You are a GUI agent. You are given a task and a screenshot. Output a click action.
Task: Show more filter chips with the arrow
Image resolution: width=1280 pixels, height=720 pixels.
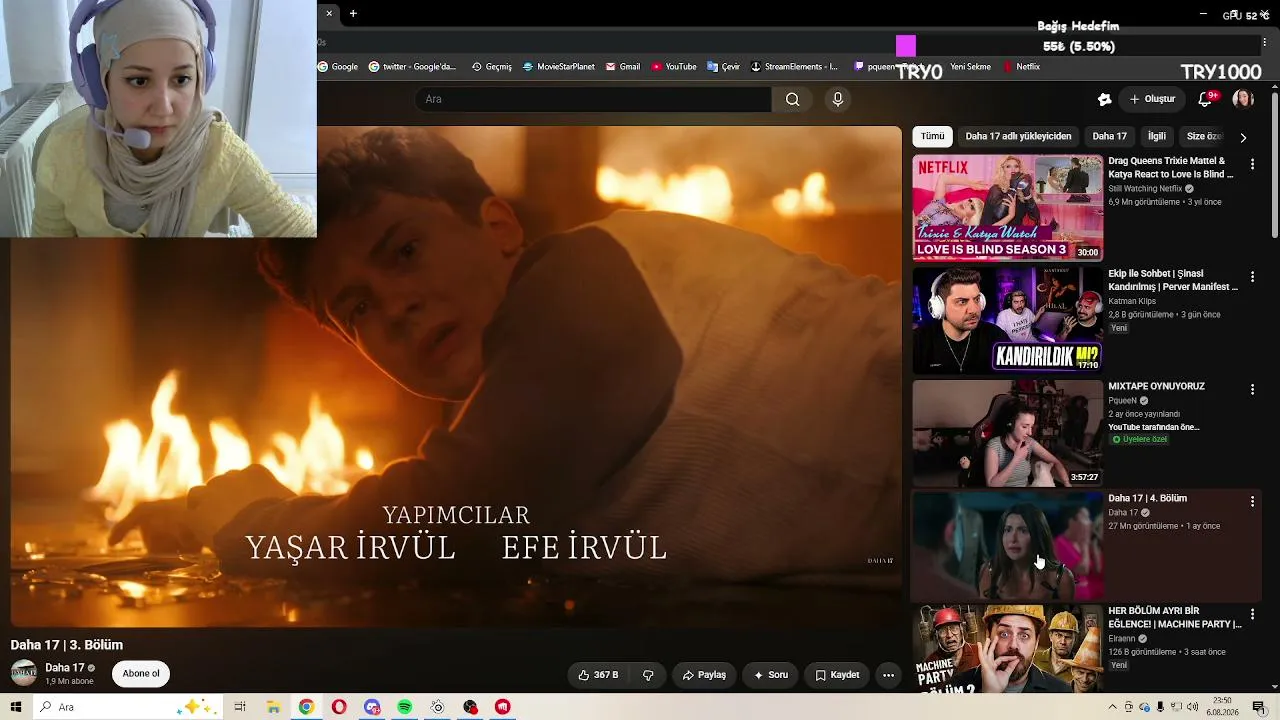click(1243, 137)
